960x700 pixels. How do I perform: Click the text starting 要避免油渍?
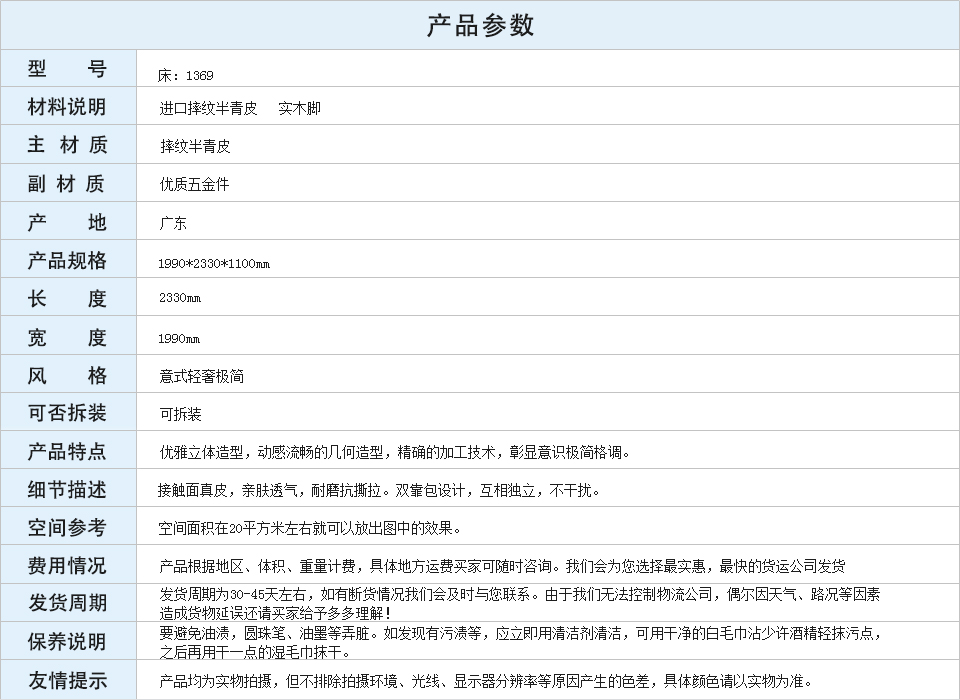[x=520, y=642]
